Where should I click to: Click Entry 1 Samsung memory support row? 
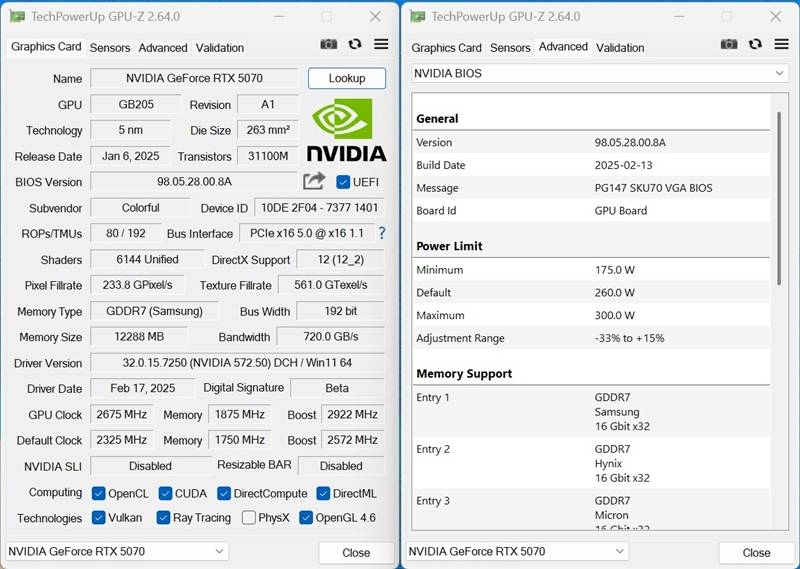[592, 411]
